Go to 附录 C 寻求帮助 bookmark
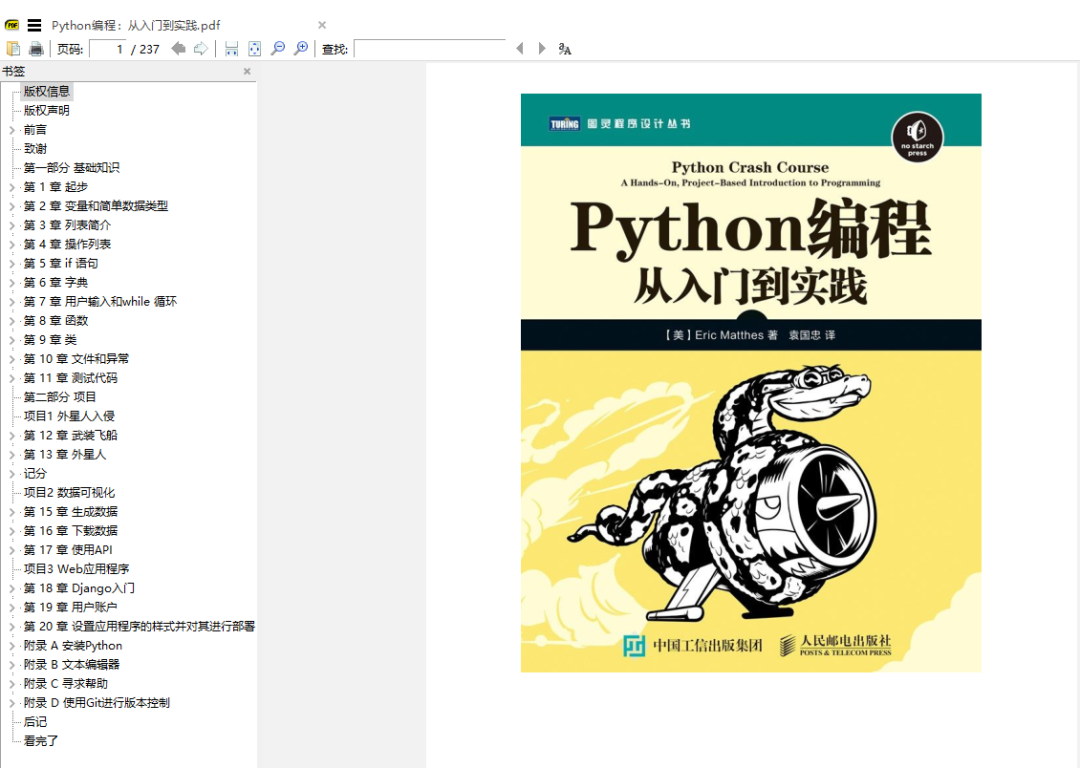The image size is (1080, 768). tap(65, 683)
